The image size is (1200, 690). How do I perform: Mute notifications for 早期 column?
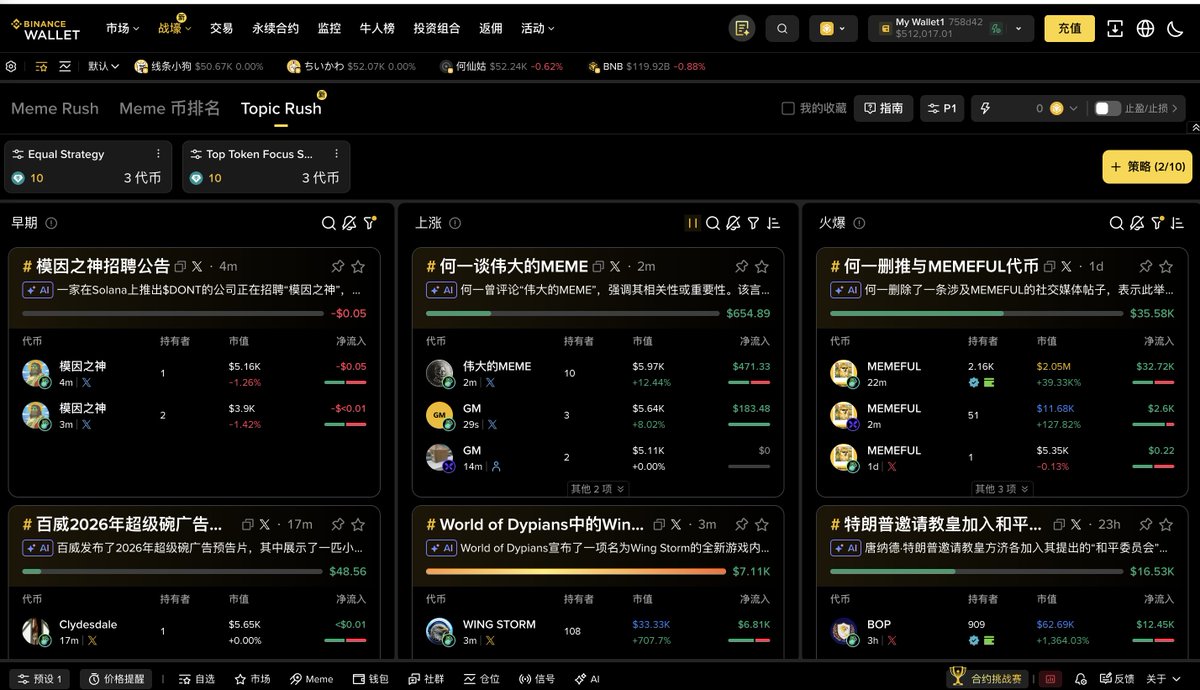click(349, 223)
